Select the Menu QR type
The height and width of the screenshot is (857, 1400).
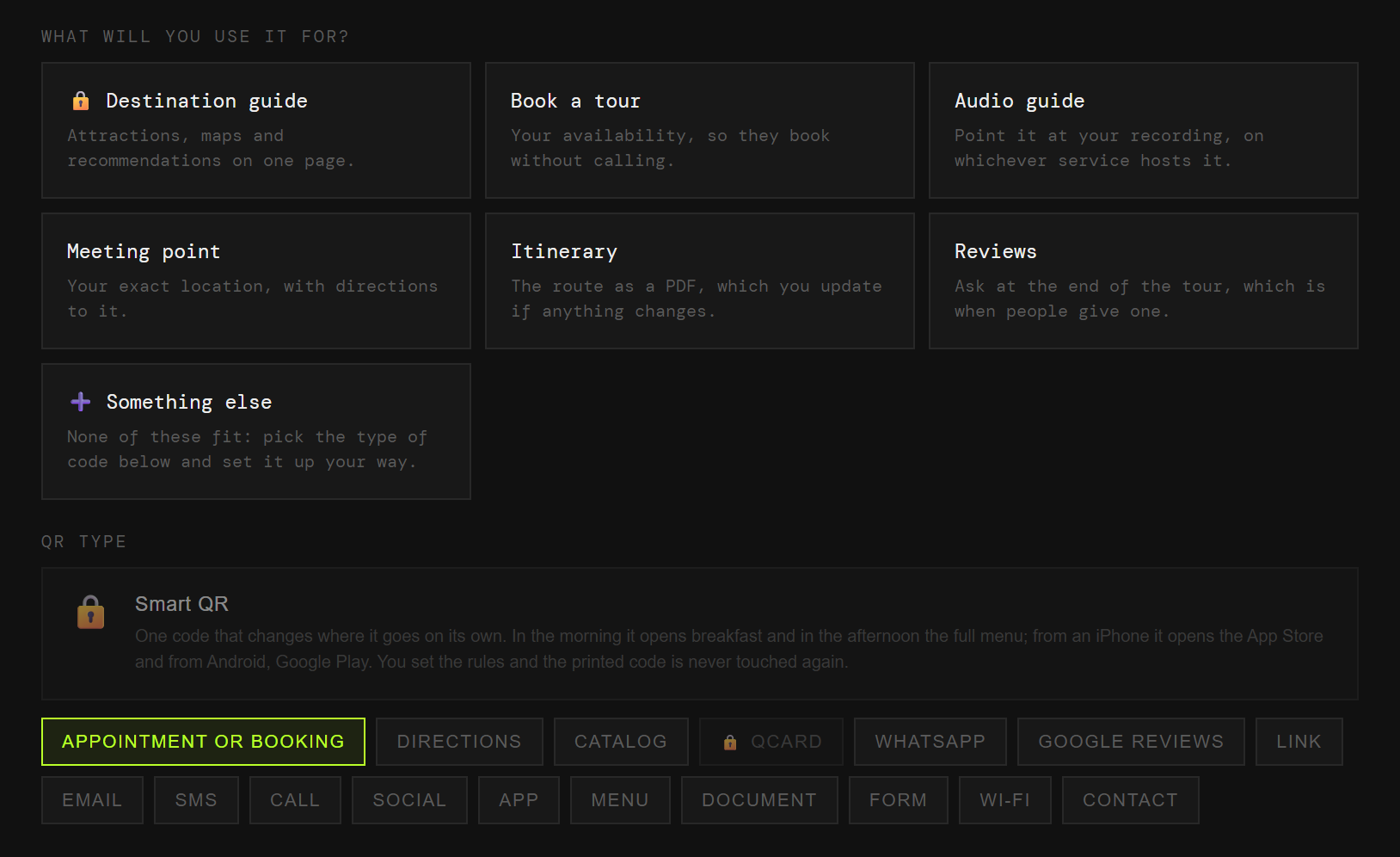[620, 800]
